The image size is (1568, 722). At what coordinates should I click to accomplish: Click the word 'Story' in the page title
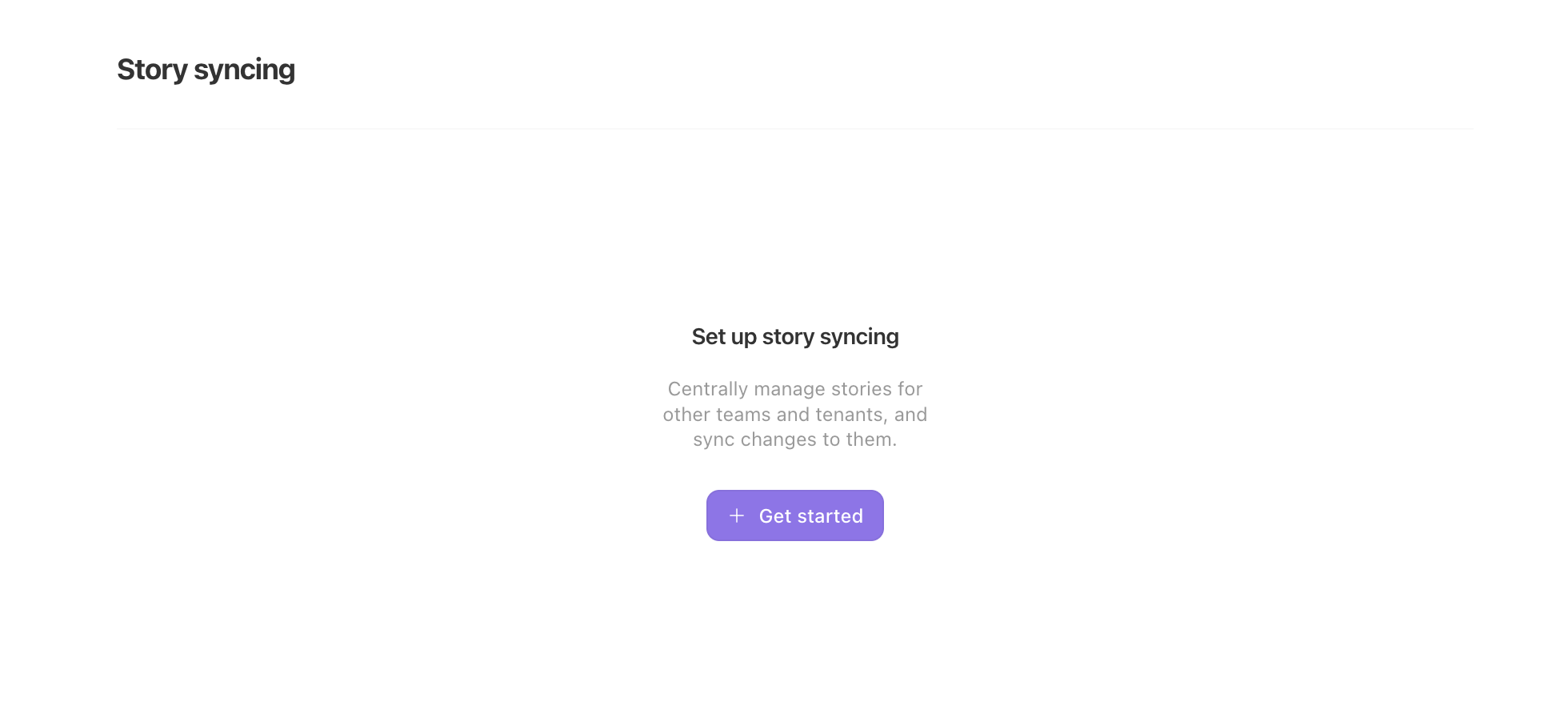(x=152, y=70)
